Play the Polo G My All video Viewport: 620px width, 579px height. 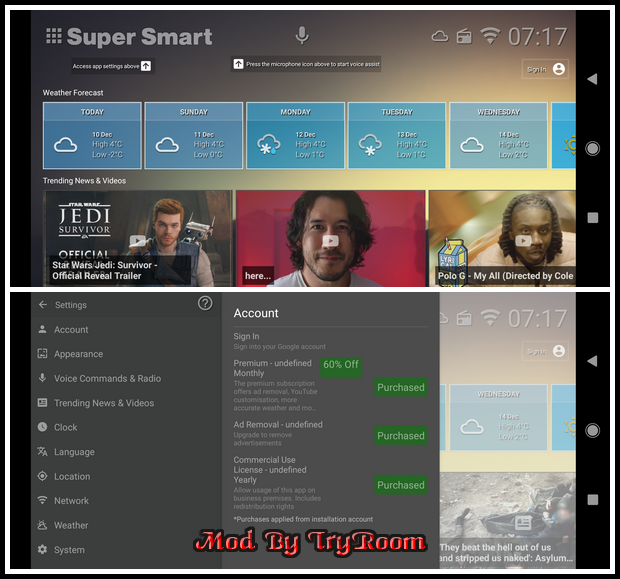tap(502, 238)
